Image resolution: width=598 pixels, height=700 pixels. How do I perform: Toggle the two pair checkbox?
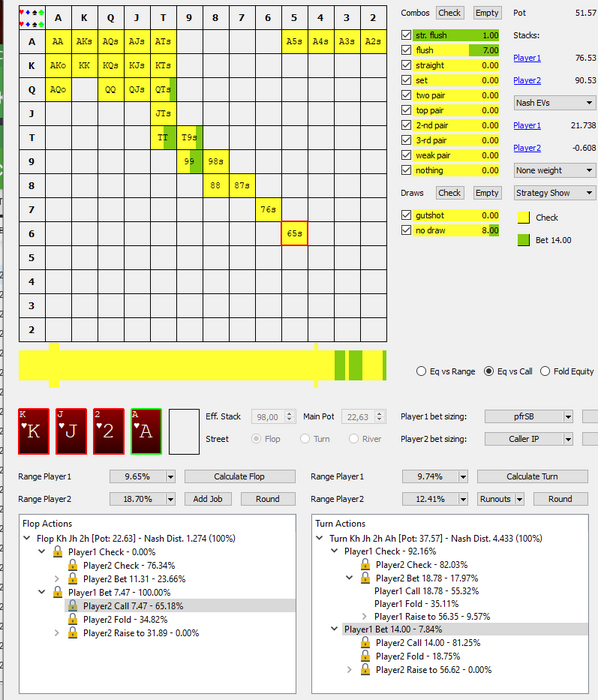click(x=406, y=95)
